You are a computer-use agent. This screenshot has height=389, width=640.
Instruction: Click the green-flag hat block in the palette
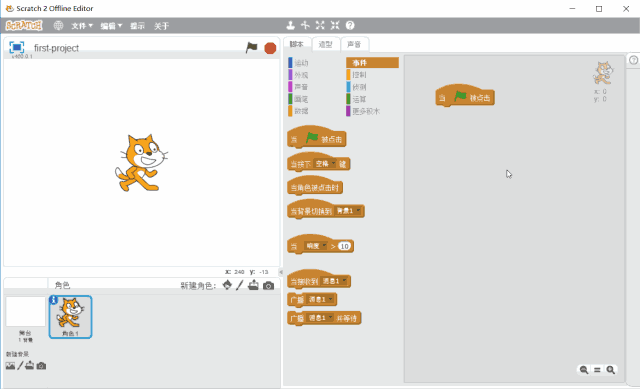click(x=317, y=138)
